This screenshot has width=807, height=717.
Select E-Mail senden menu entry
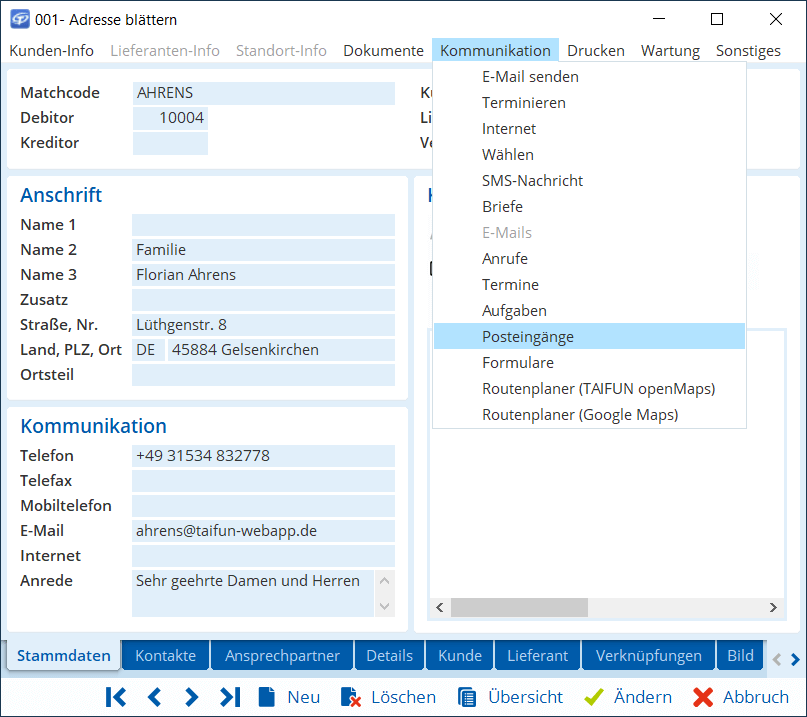(x=530, y=77)
